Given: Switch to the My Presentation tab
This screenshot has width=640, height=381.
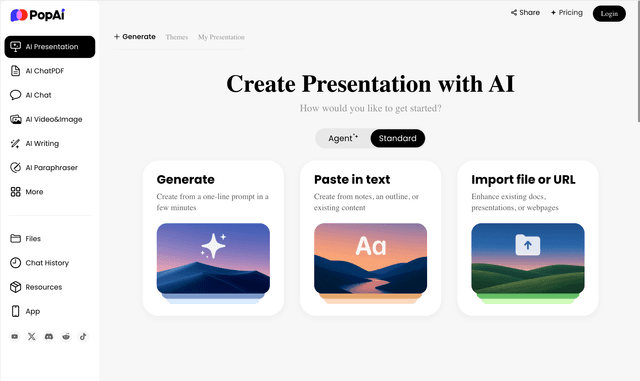Looking at the screenshot, I should (x=221, y=37).
